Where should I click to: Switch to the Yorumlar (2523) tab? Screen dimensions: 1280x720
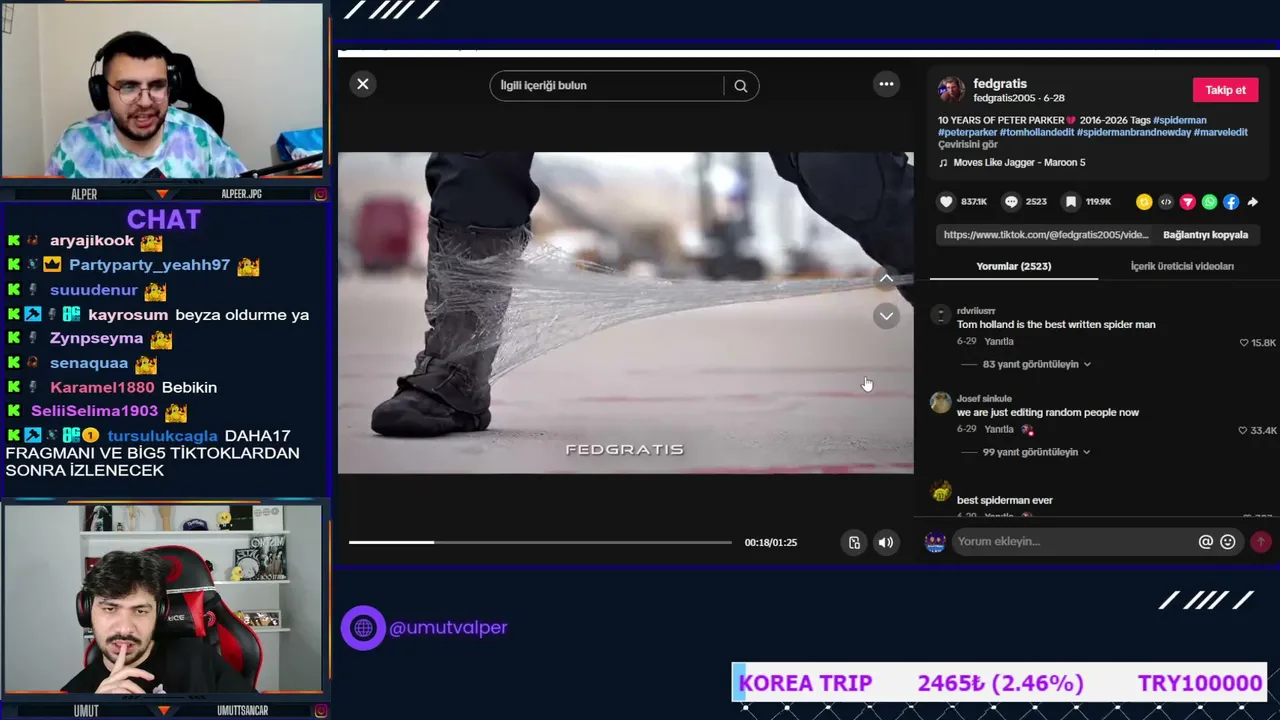pyautogui.click(x=1014, y=267)
